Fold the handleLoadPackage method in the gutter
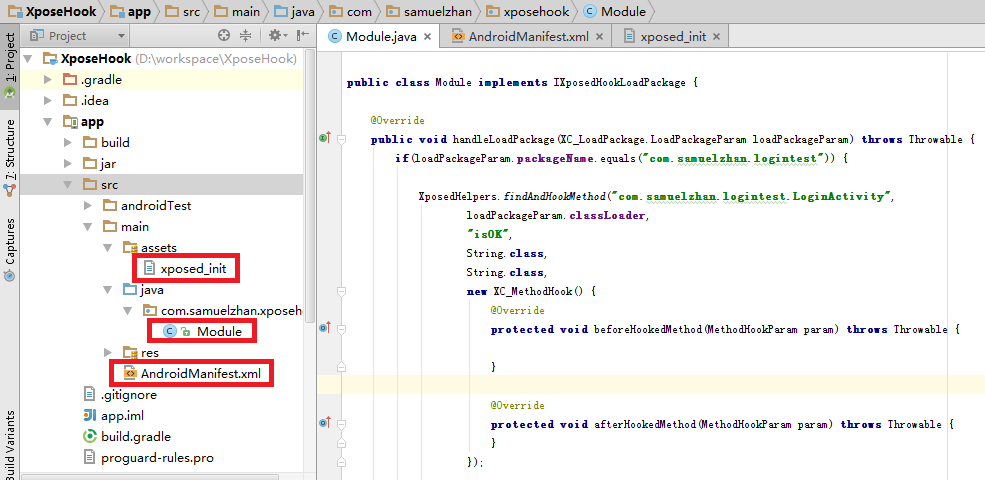Image resolution: width=985 pixels, height=480 pixels. [341, 140]
